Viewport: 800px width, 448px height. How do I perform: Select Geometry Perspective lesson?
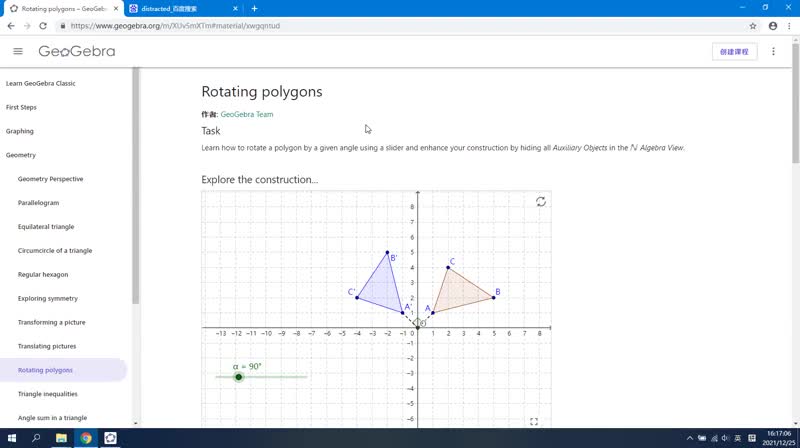pos(51,179)
